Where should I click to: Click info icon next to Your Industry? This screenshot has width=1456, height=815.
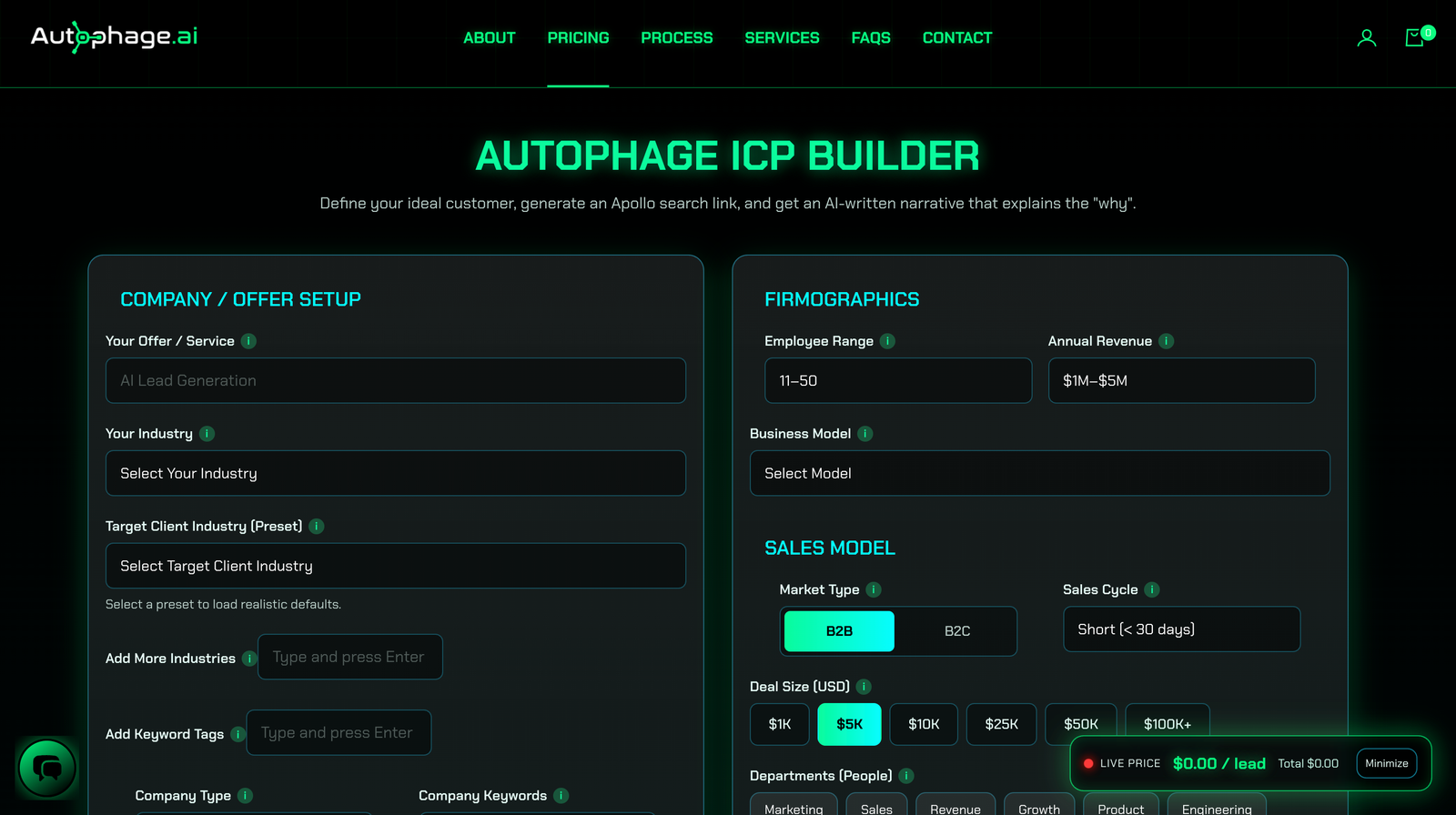point(207,434)
